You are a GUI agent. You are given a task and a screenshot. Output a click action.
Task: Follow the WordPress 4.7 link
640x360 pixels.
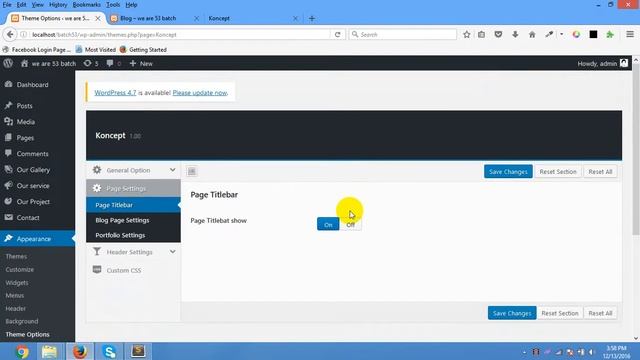coord(115,93)
